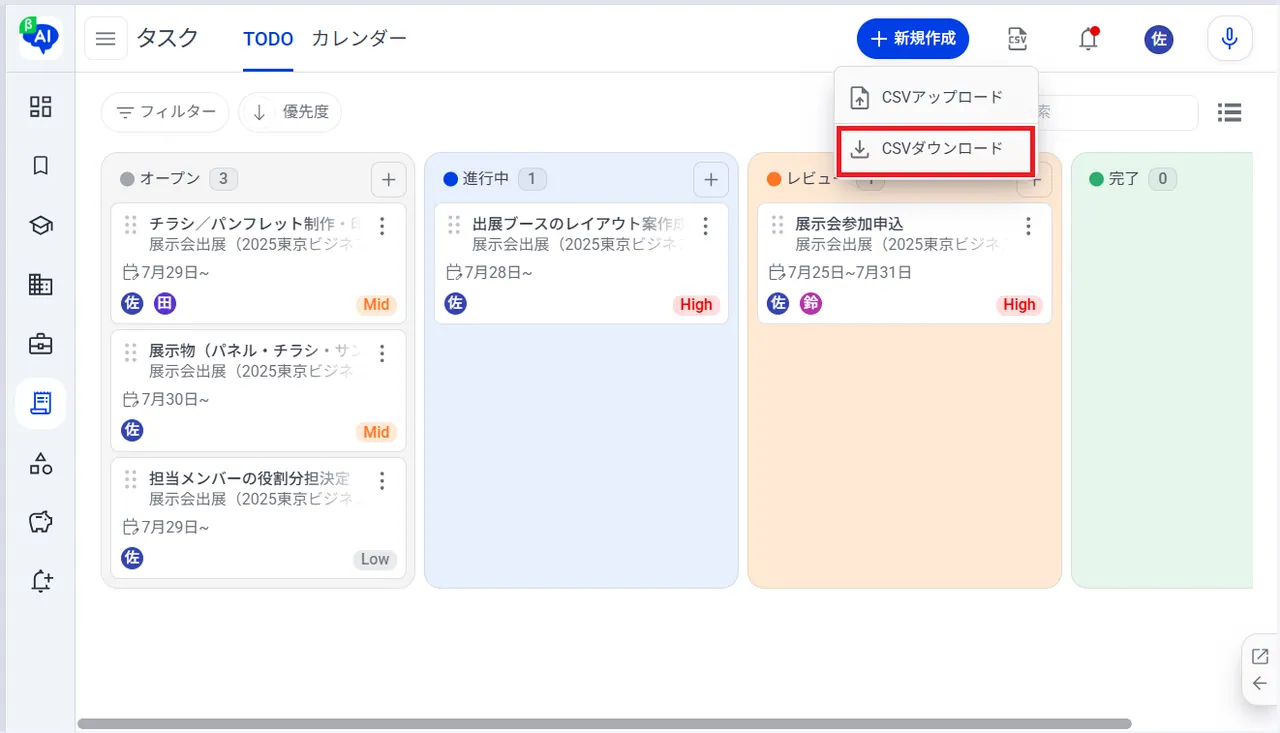1280x733 pixels.
Task: Click the Low priority badge
Action: coord(375,560)
